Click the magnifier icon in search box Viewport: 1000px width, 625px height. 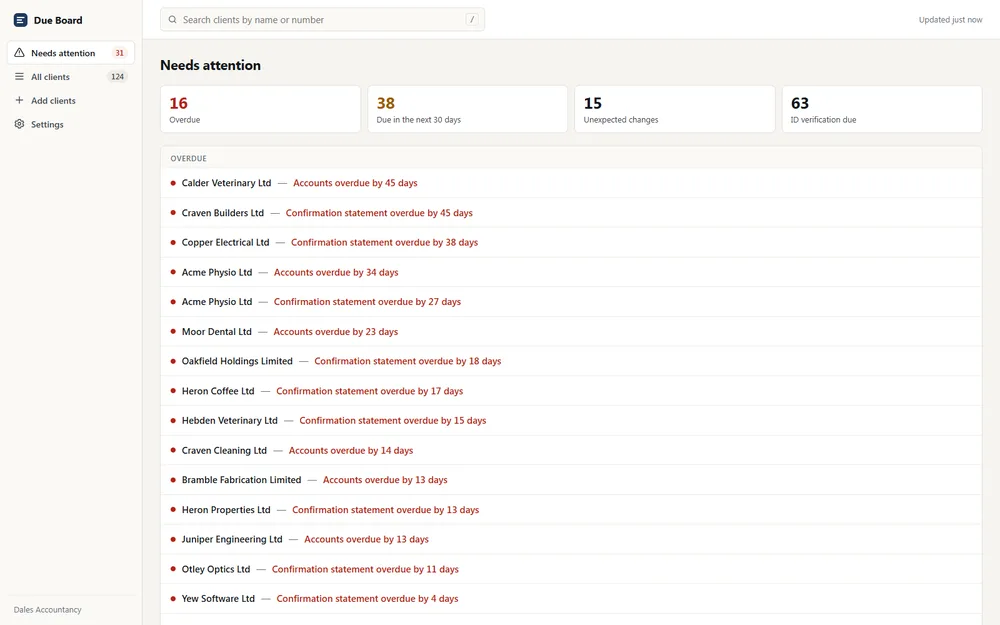172,20
